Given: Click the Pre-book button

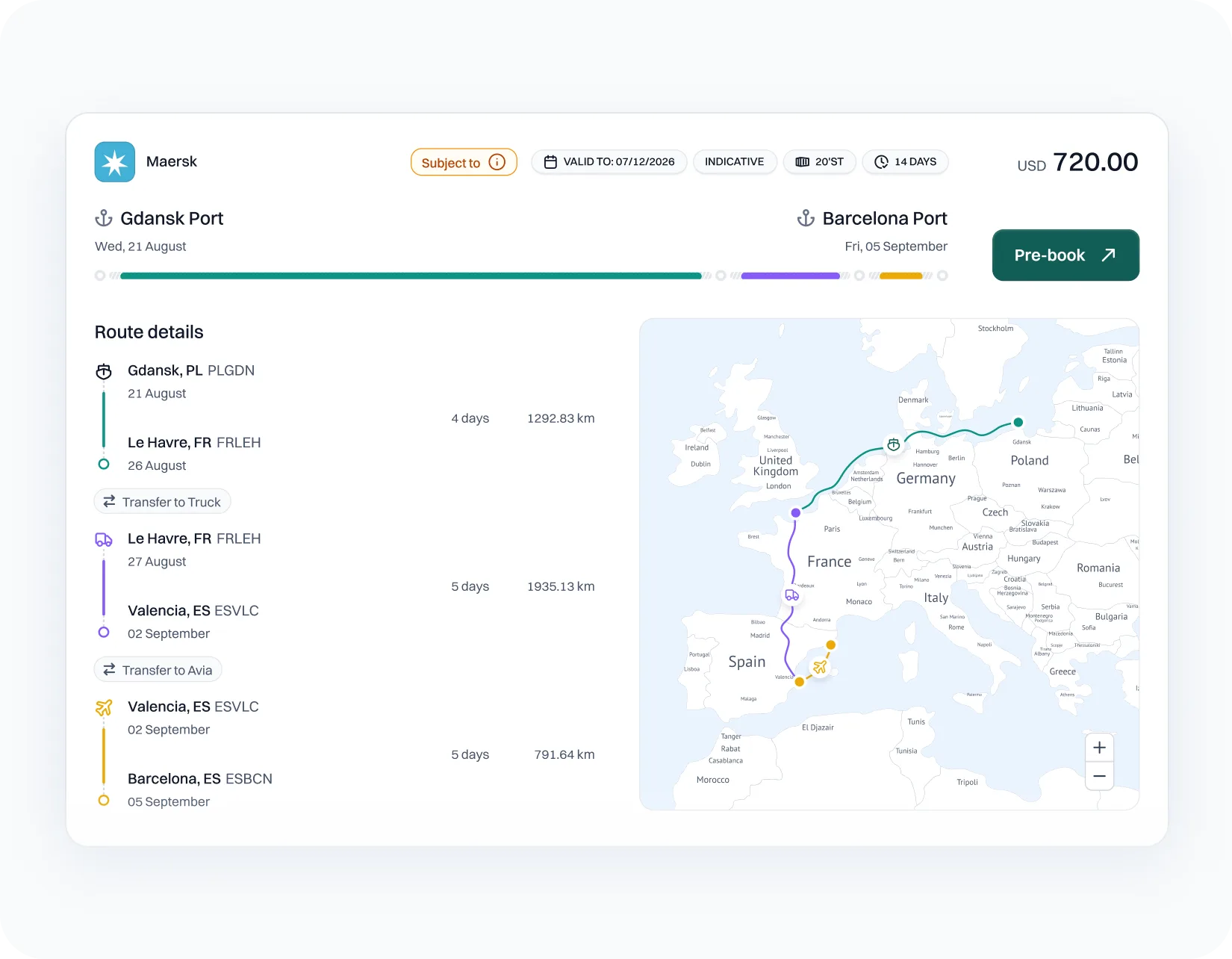Looking at the screenshot, I should coord(1065,255).
